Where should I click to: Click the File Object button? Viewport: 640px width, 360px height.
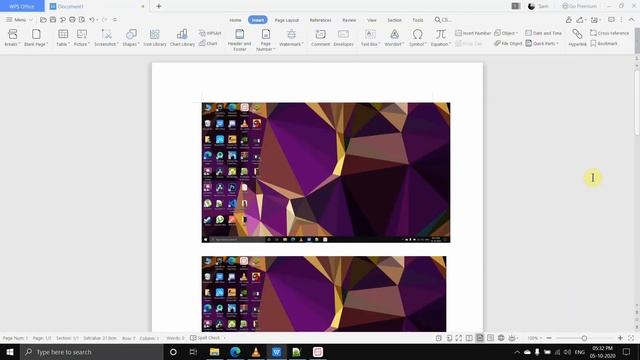coord(508,43)
